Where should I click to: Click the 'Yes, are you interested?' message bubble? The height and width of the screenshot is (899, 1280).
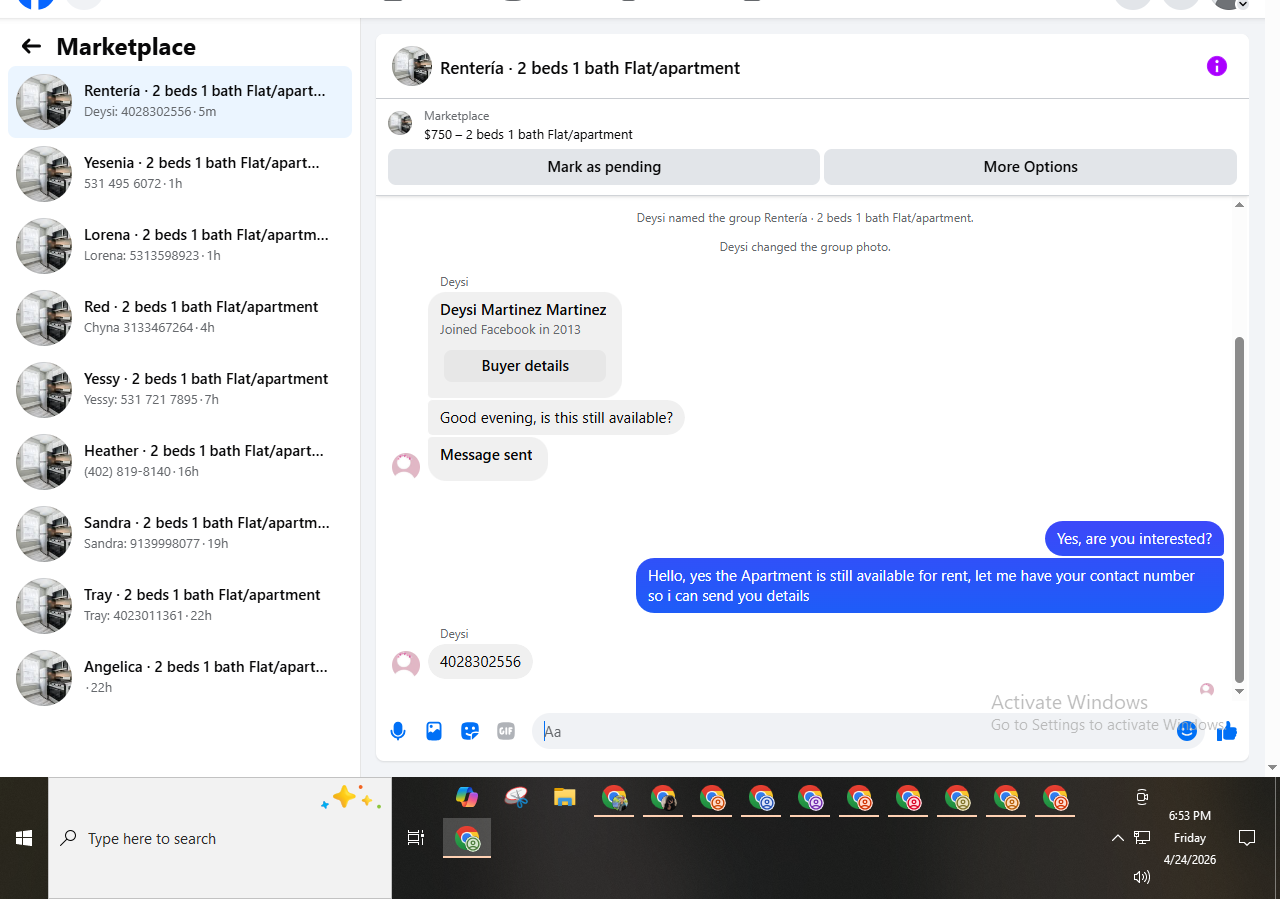click(1134, 539)
